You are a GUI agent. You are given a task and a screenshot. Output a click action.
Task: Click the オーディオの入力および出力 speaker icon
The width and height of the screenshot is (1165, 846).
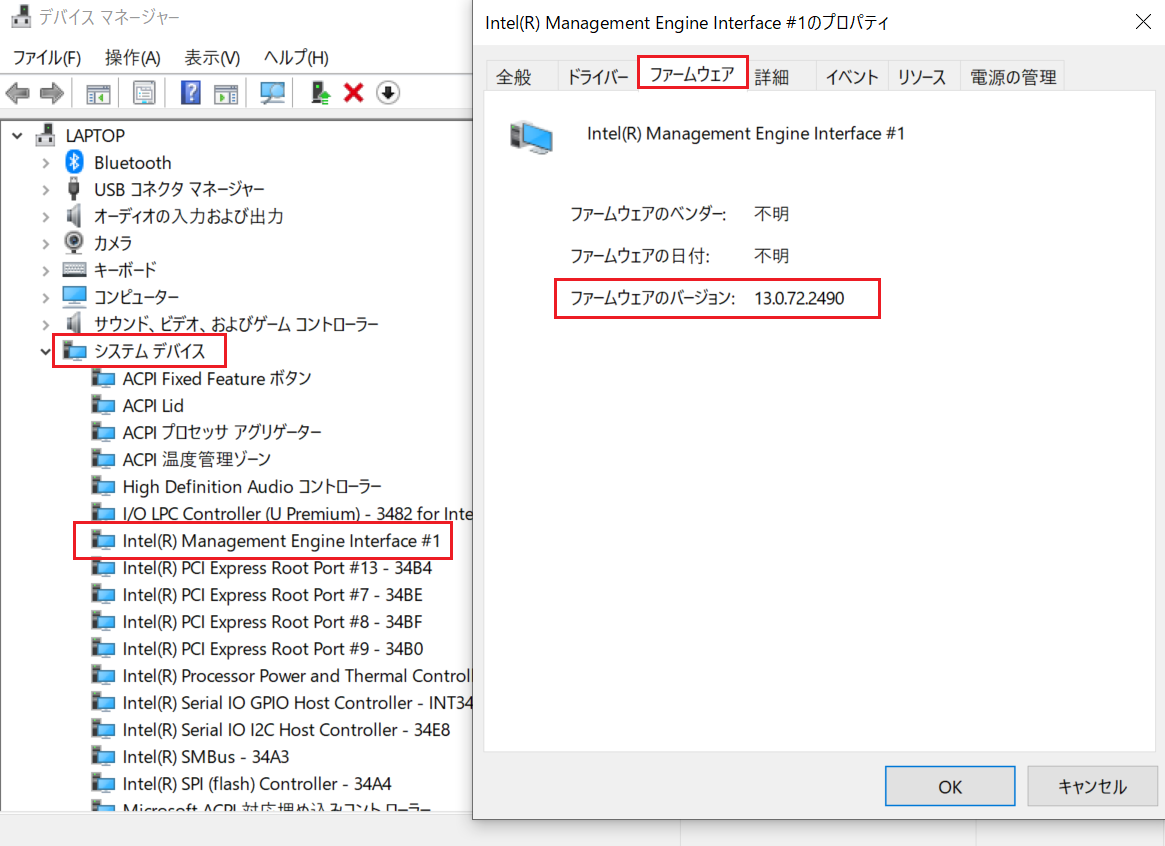coord(74,215)
